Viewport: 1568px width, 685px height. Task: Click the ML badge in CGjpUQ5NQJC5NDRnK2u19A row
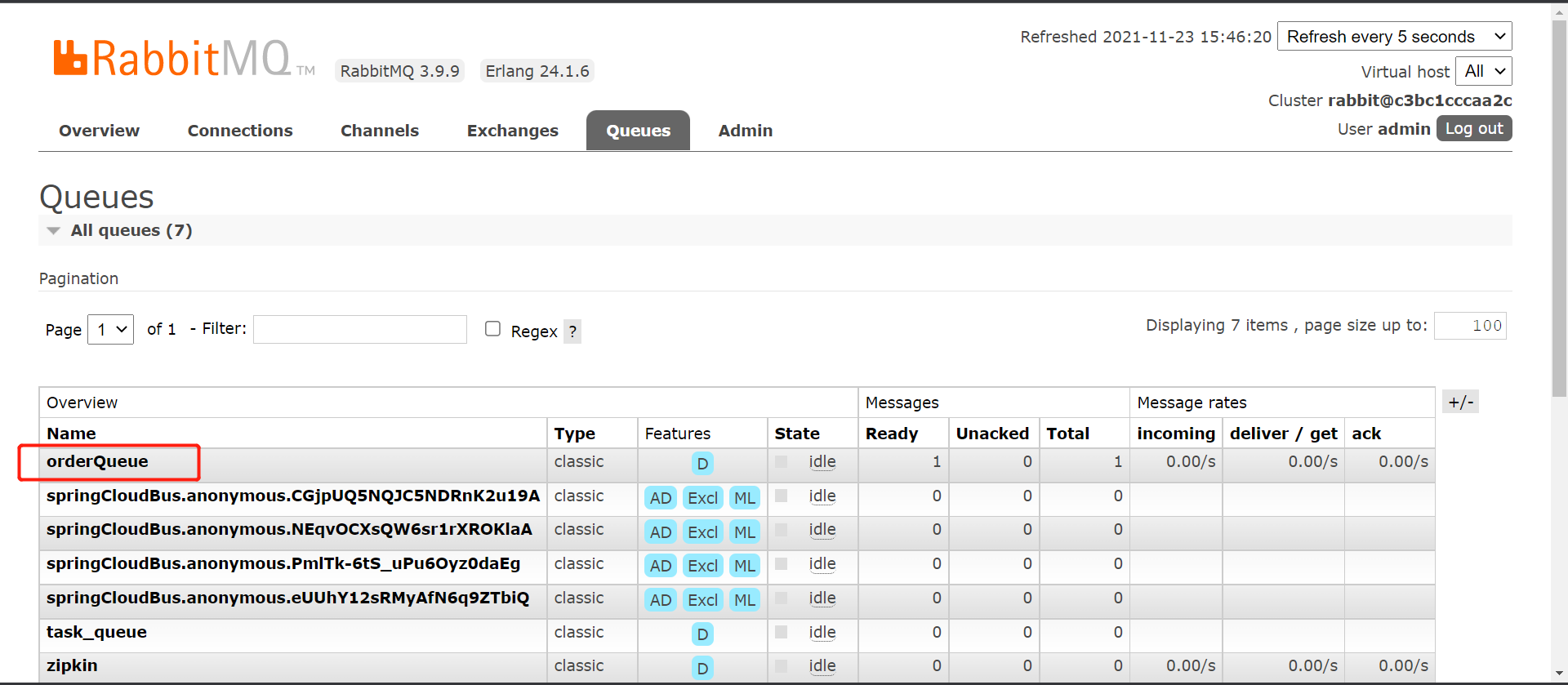click(x=745, y=498)
